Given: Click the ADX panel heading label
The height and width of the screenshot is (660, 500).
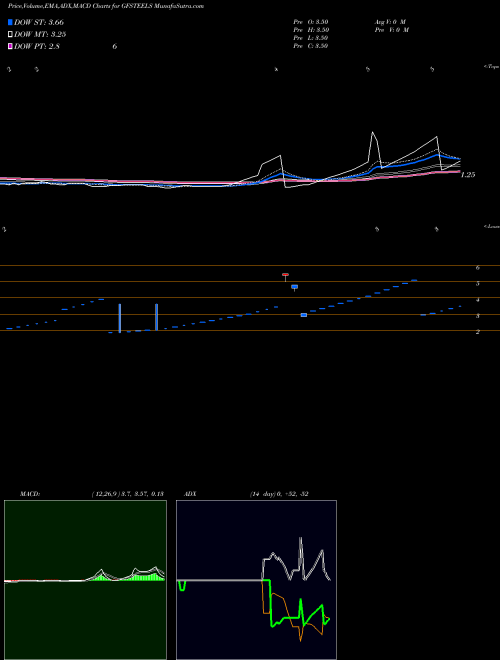Looking at the screenshot, I should click(x=190, y=494).
